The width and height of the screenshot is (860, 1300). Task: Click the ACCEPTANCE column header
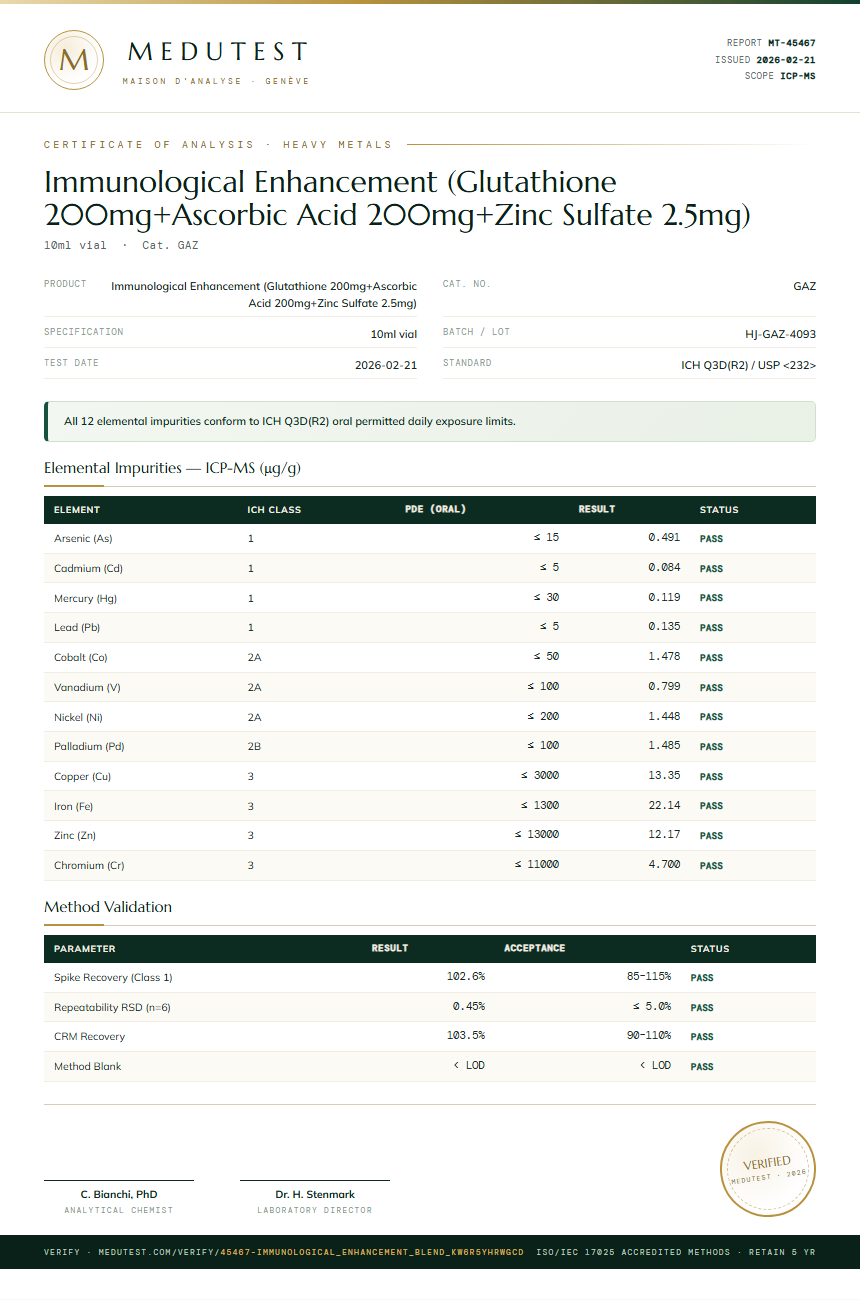(535, 948)
